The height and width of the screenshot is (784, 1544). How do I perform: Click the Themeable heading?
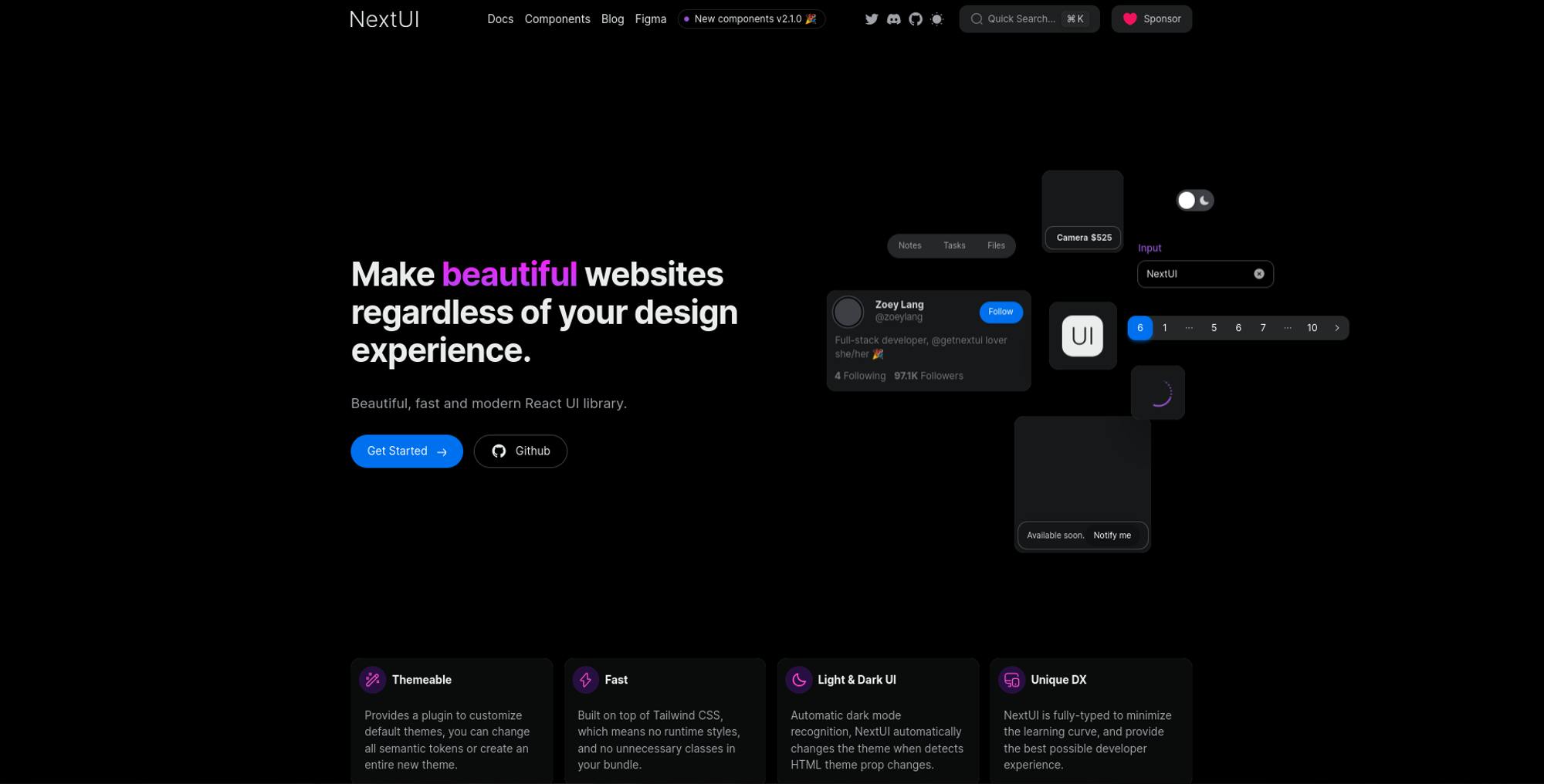422,680
